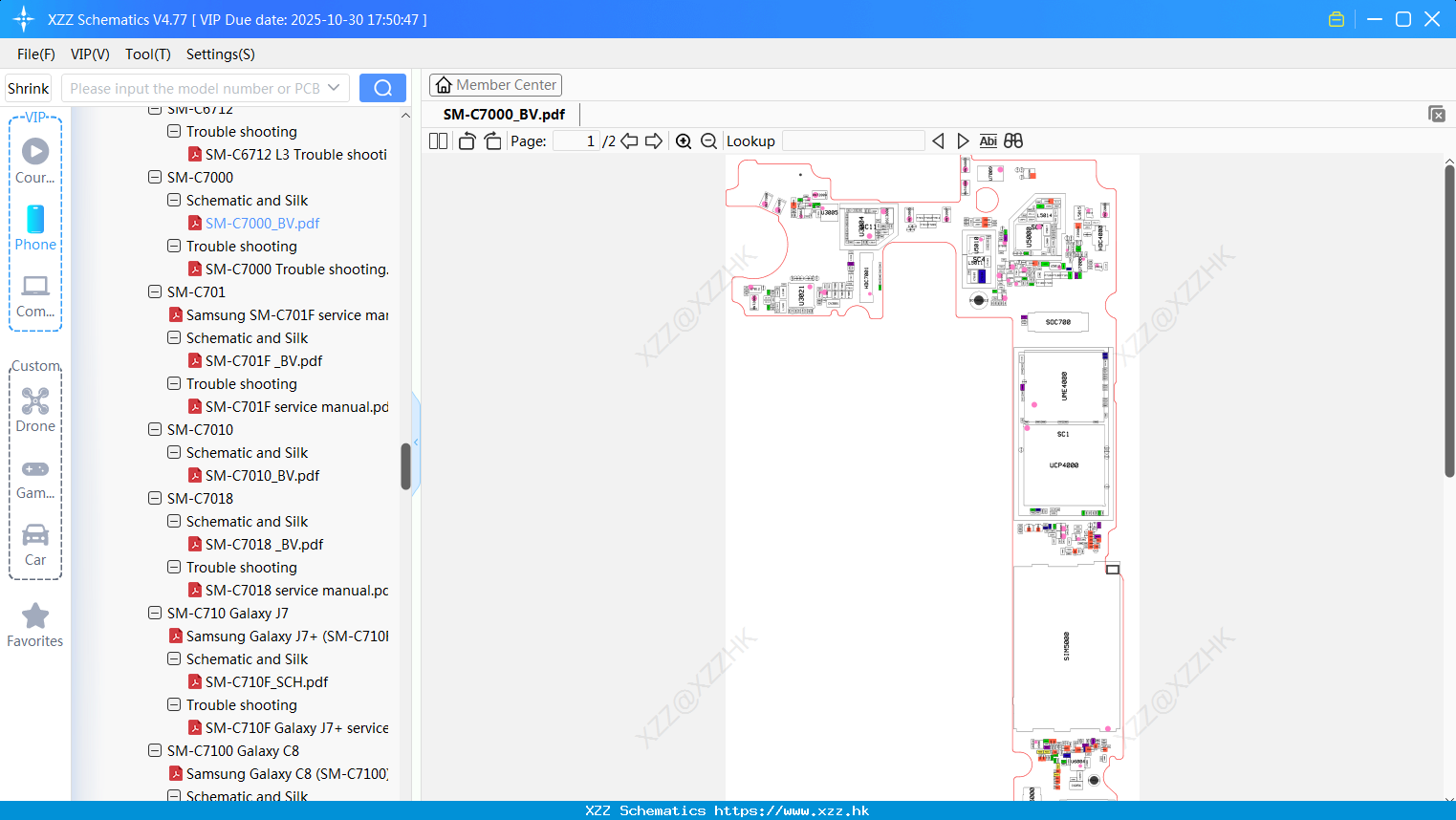Click the Page number field
Screen dimensions: 1456x820
tap(576, 140)
